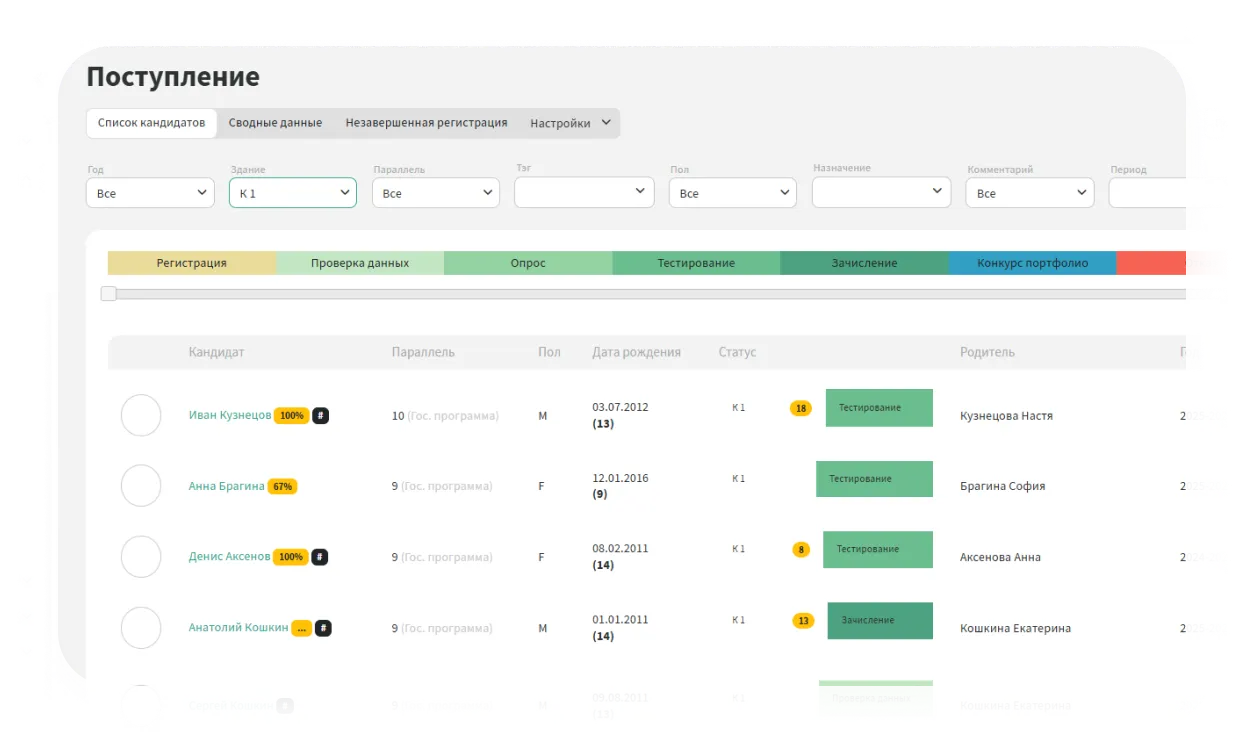Click the horizontal stage slider handle
This screenshot has height=753, width=1242.
tap(109, 294)
